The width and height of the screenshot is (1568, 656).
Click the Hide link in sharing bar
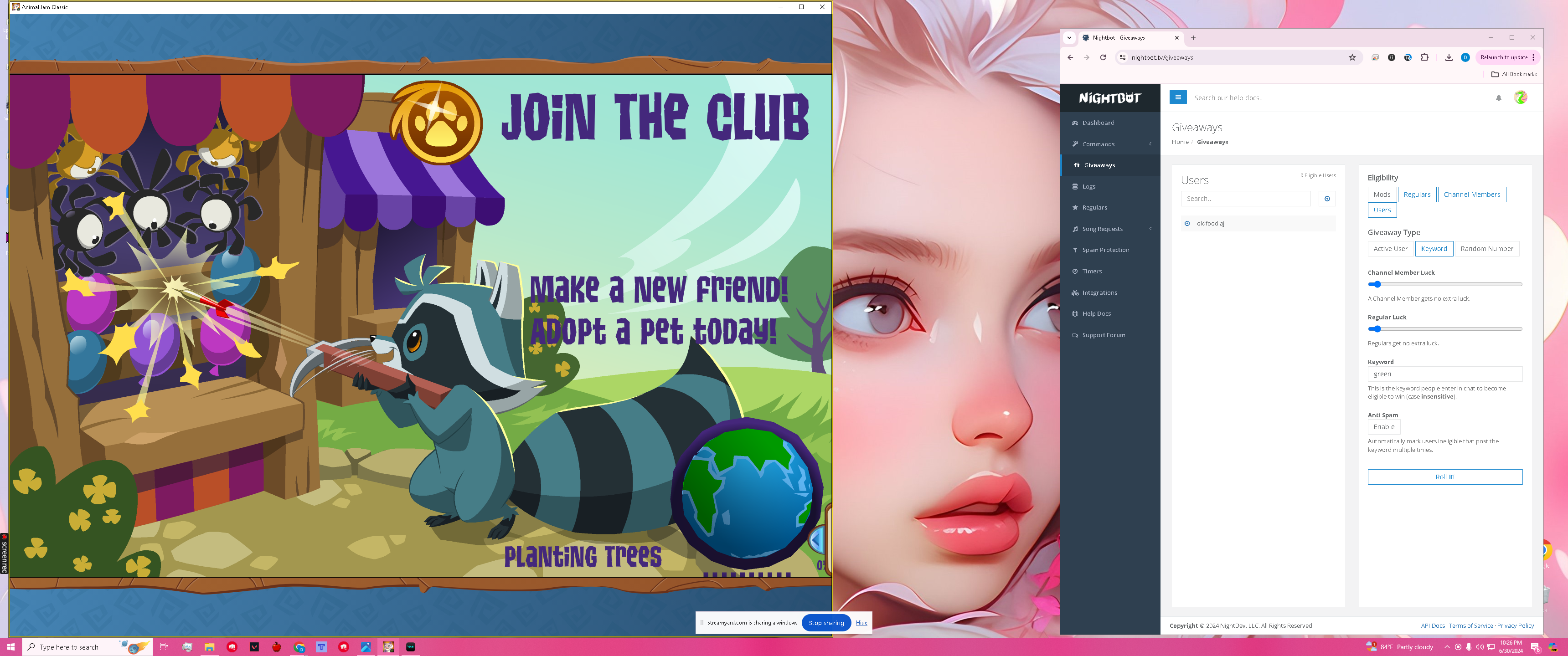861,623
